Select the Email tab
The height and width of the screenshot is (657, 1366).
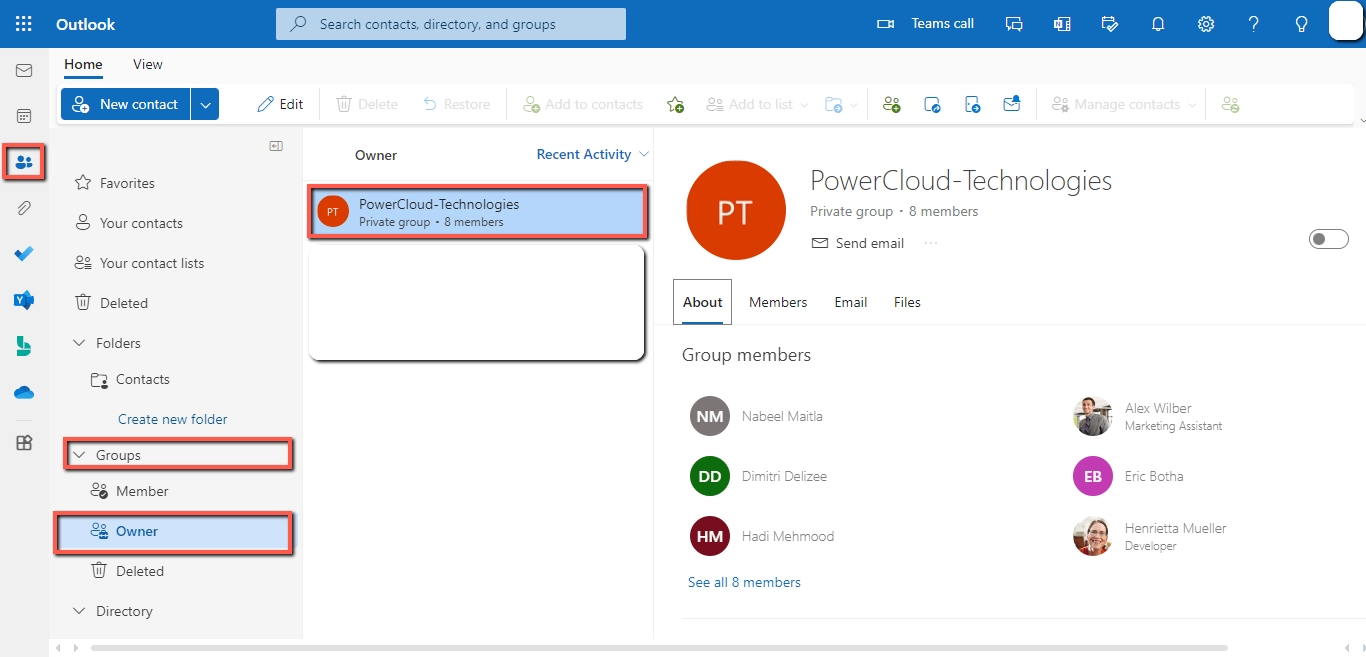tap(851, 302)
